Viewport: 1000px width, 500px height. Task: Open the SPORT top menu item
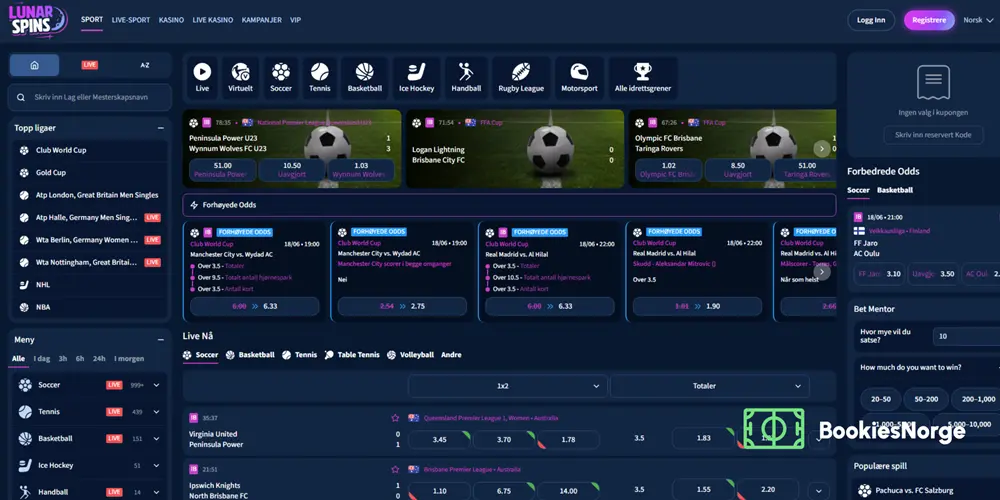click(x=92, y=20)
